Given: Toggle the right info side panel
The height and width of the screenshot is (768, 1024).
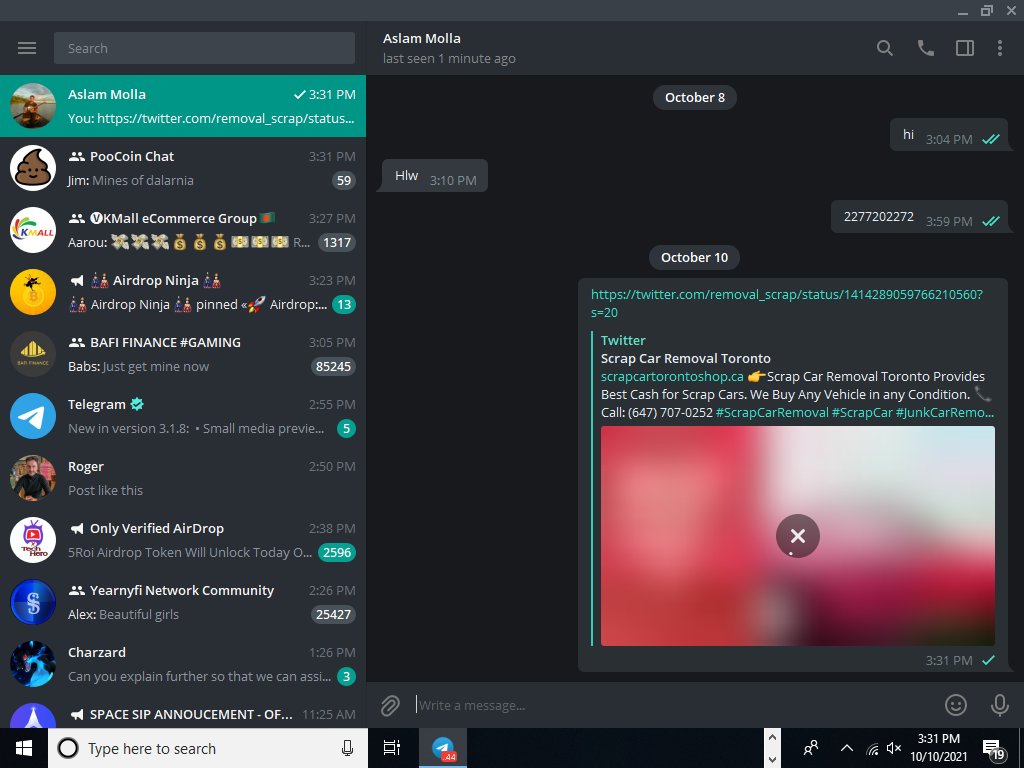Looking at the screenshot, I should pyautogui.click(x=965, y=48).
